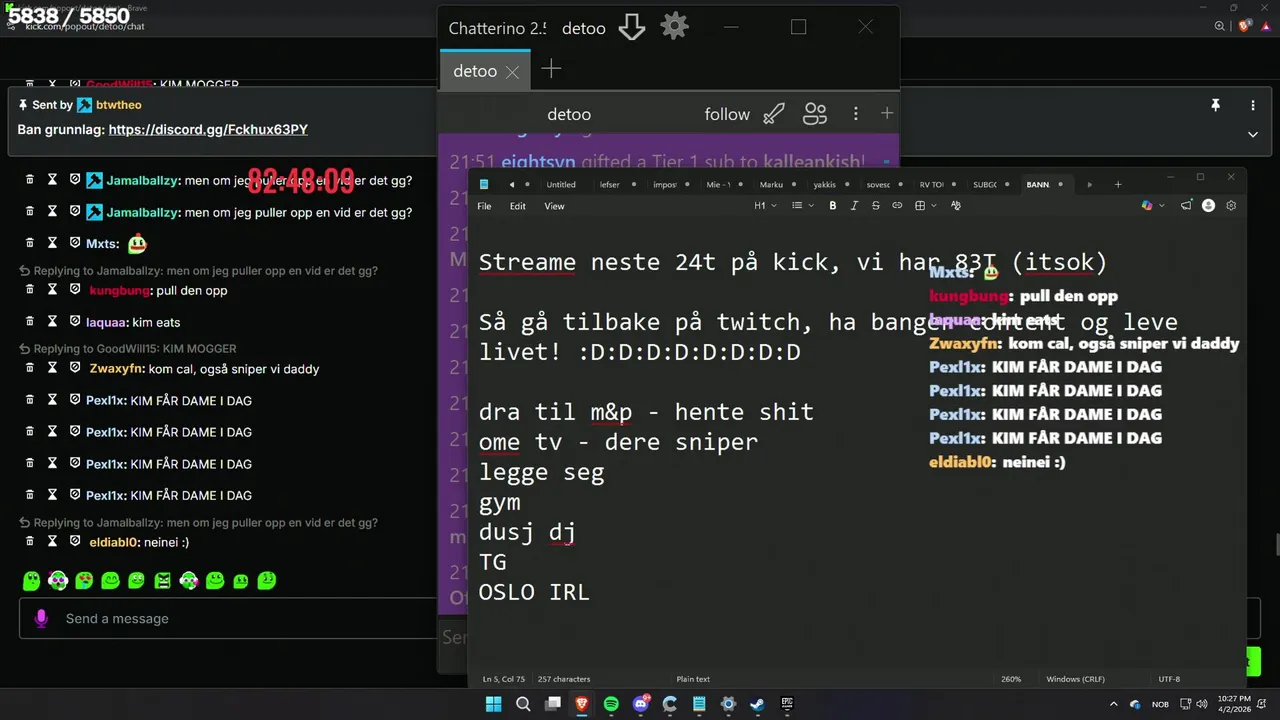Open the File menu in Notepad
This screenshot has height=720, width=1280.
point(484,206)
